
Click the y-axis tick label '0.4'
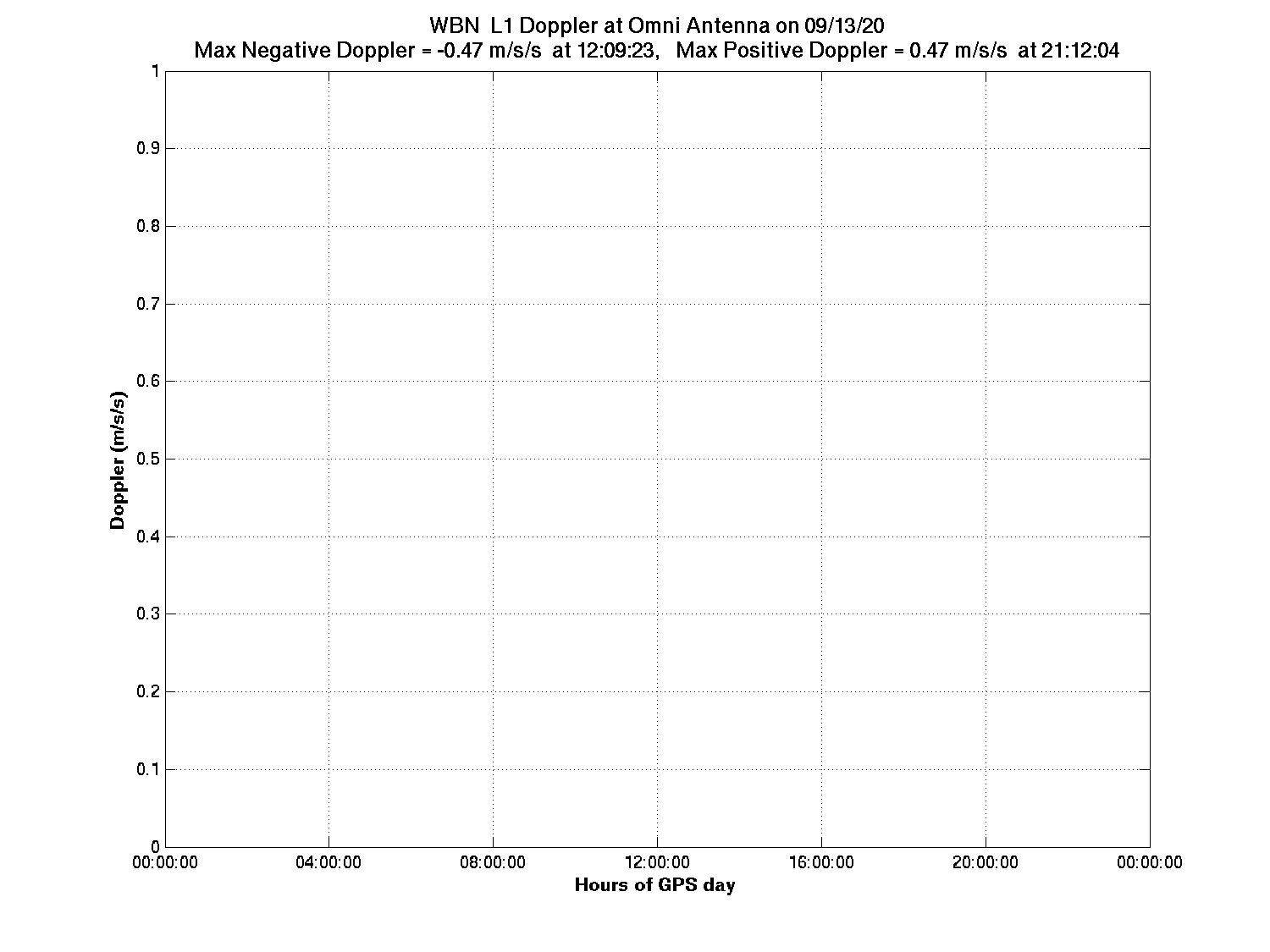(148, 537)
